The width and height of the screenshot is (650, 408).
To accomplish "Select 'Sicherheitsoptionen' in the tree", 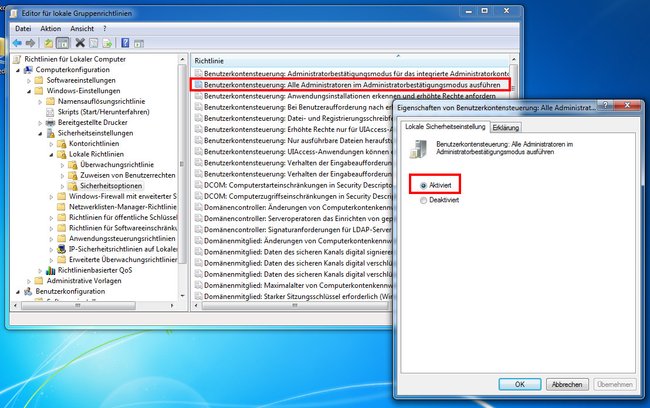I will coord(111,186).
